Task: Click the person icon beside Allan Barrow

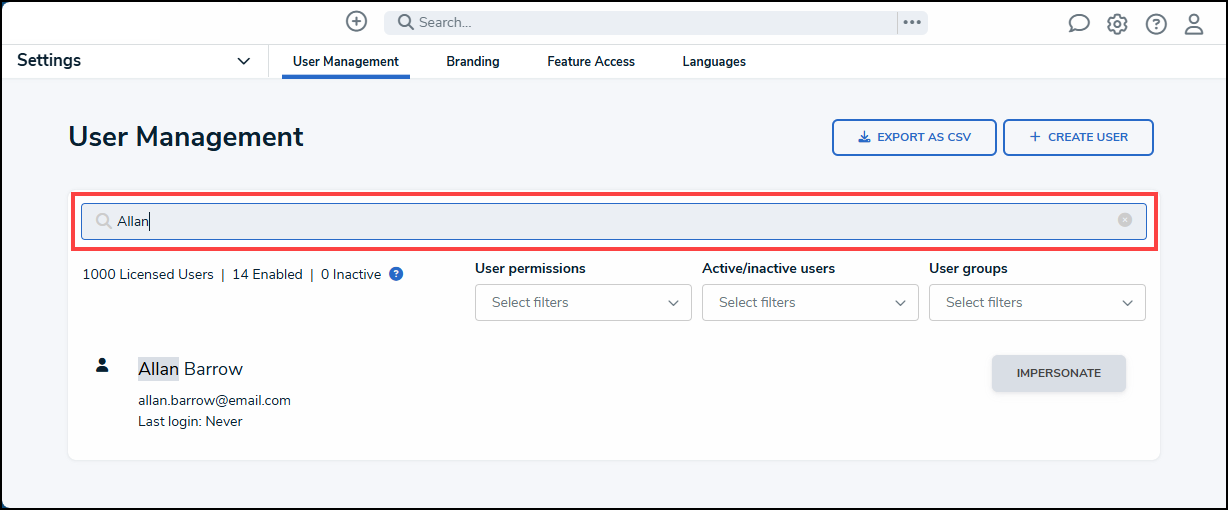Action: coord(102,365)
